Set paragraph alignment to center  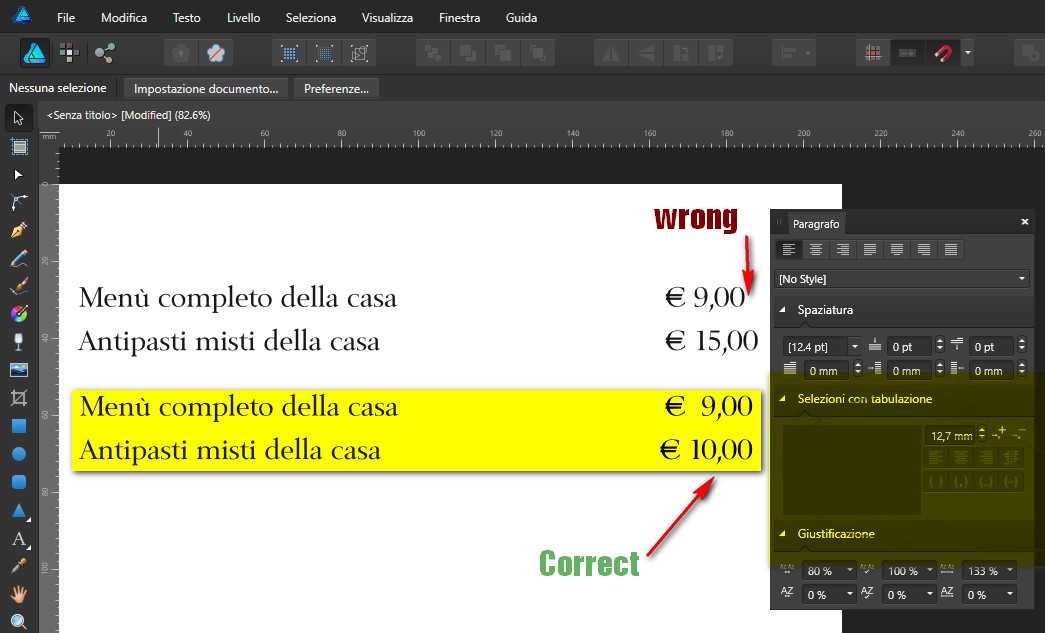point(816,250)
